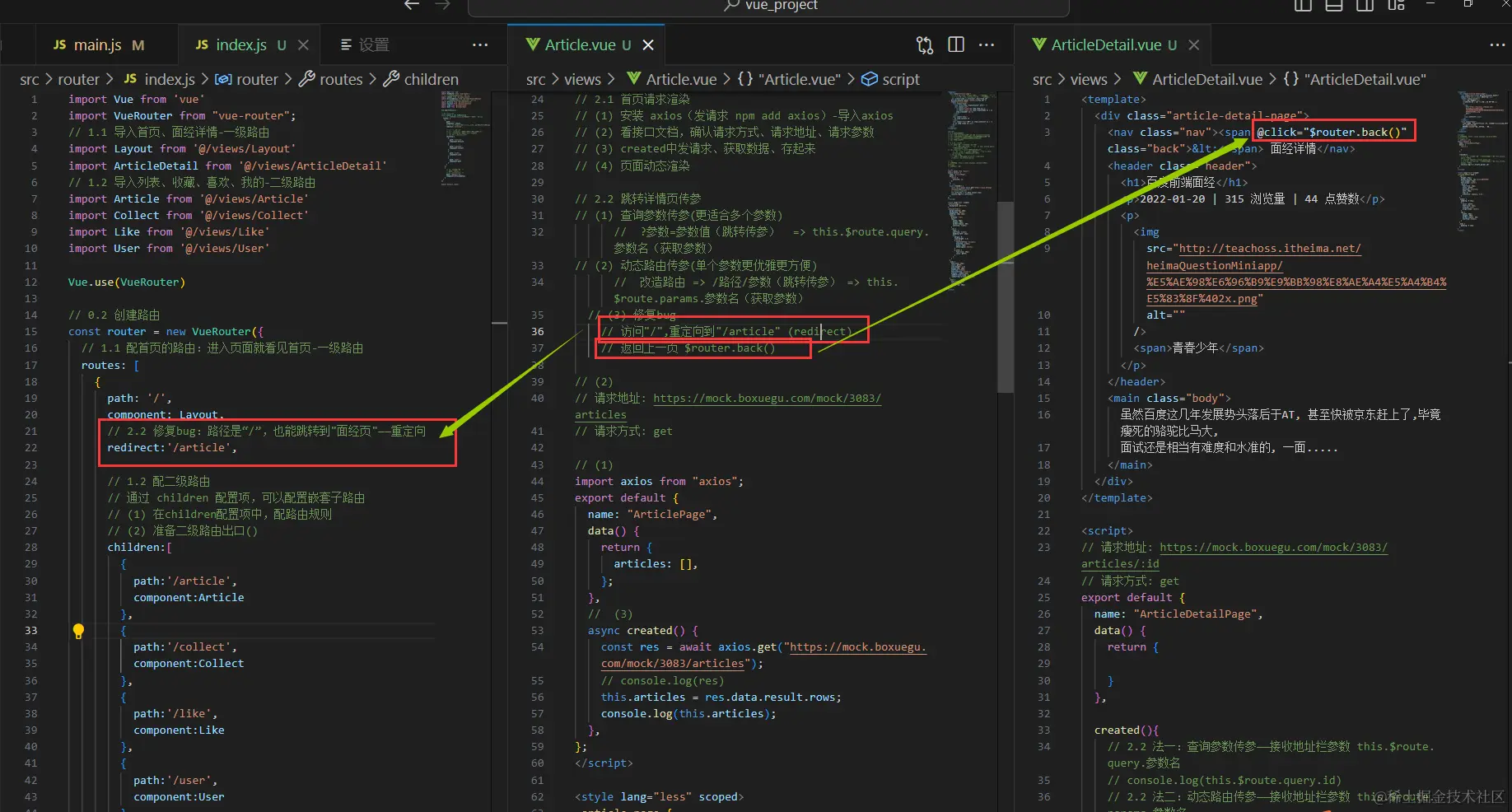This screenshot has width=1512, height=812.
Task: Click braces icon before "Article.vue" breadcrumb
Action: pos(745,79)
